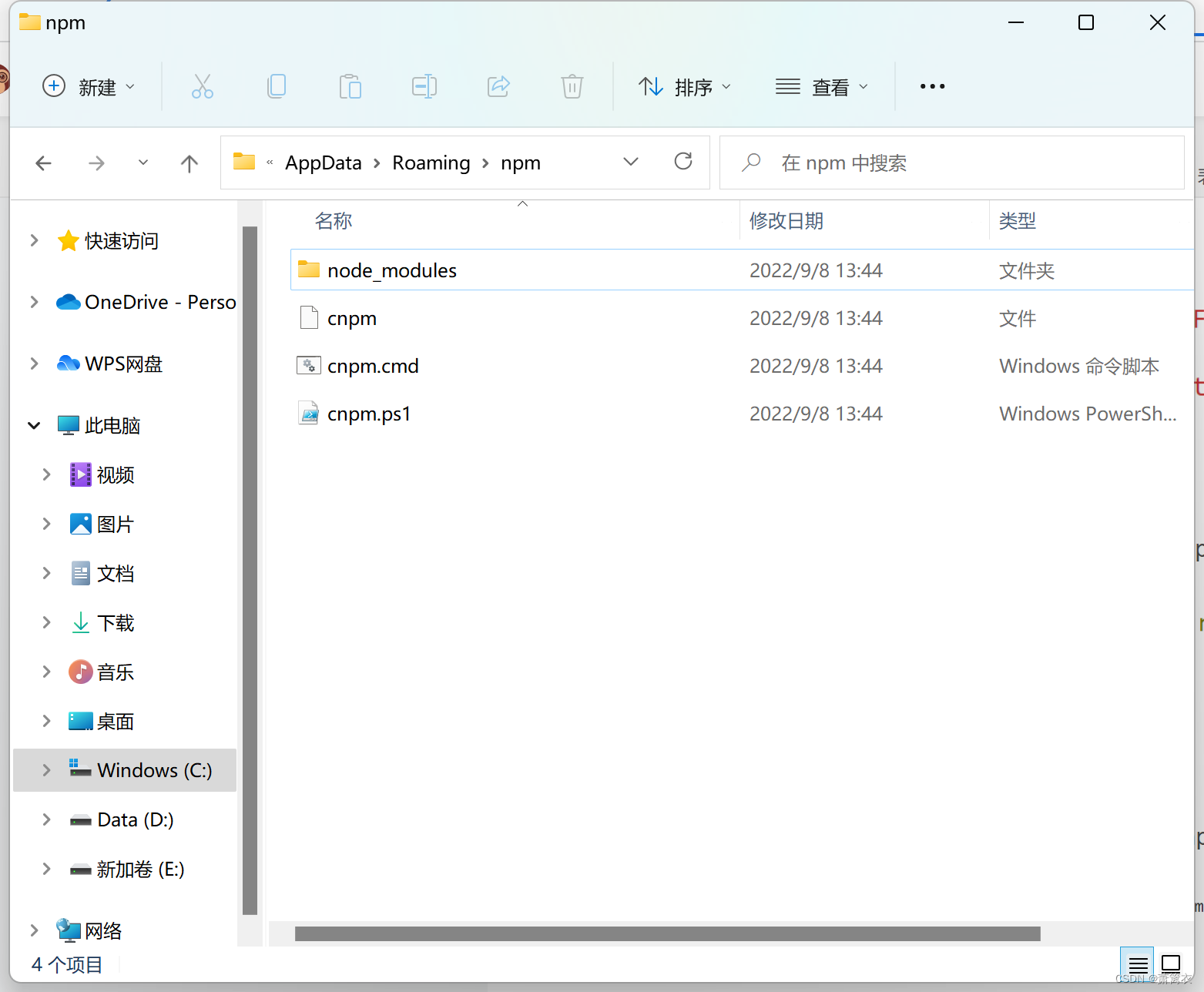Click the Rename icon
The height and width of the screenshot is (992, 1204).
[424, 86]
